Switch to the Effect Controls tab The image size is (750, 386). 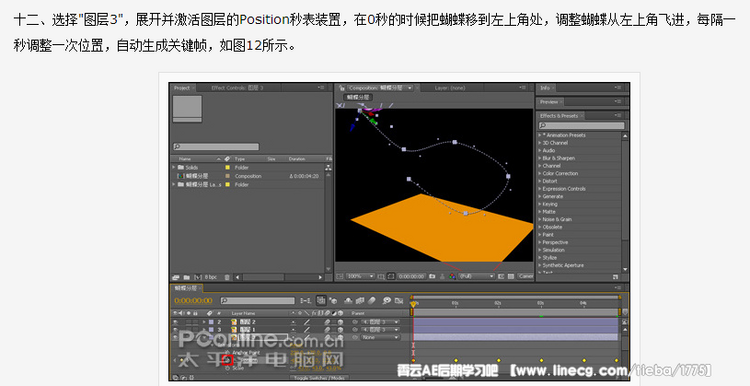click(x=237, y=88)
